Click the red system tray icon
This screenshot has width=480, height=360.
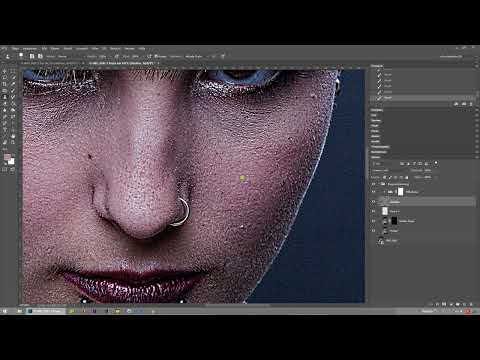tap(469, 311)
